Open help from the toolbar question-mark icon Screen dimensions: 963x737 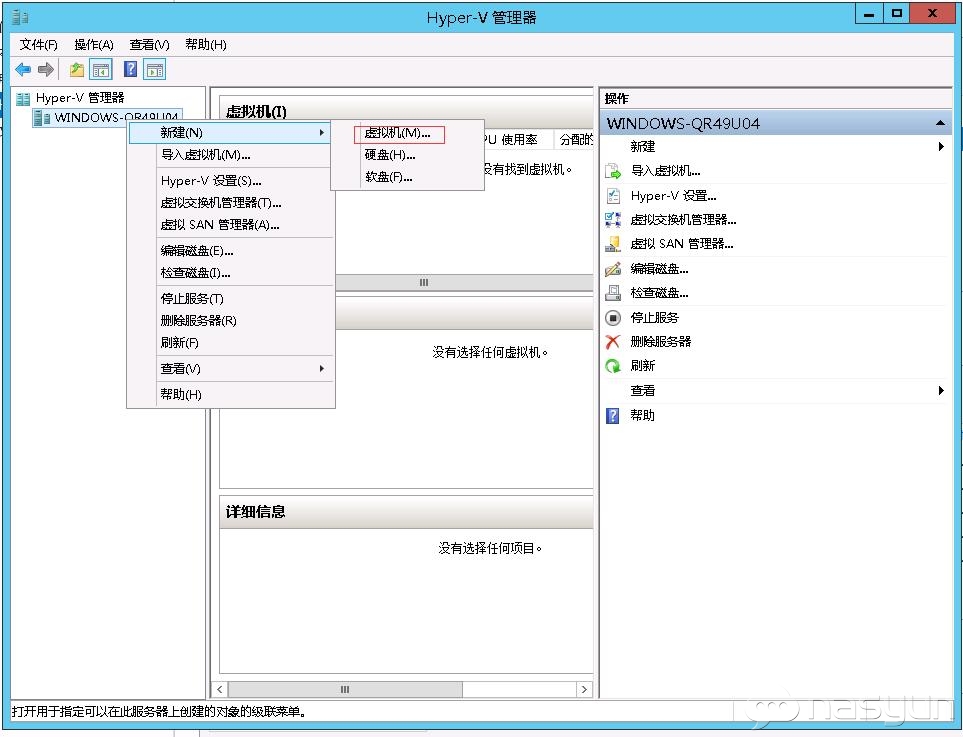tap(131, 69)
